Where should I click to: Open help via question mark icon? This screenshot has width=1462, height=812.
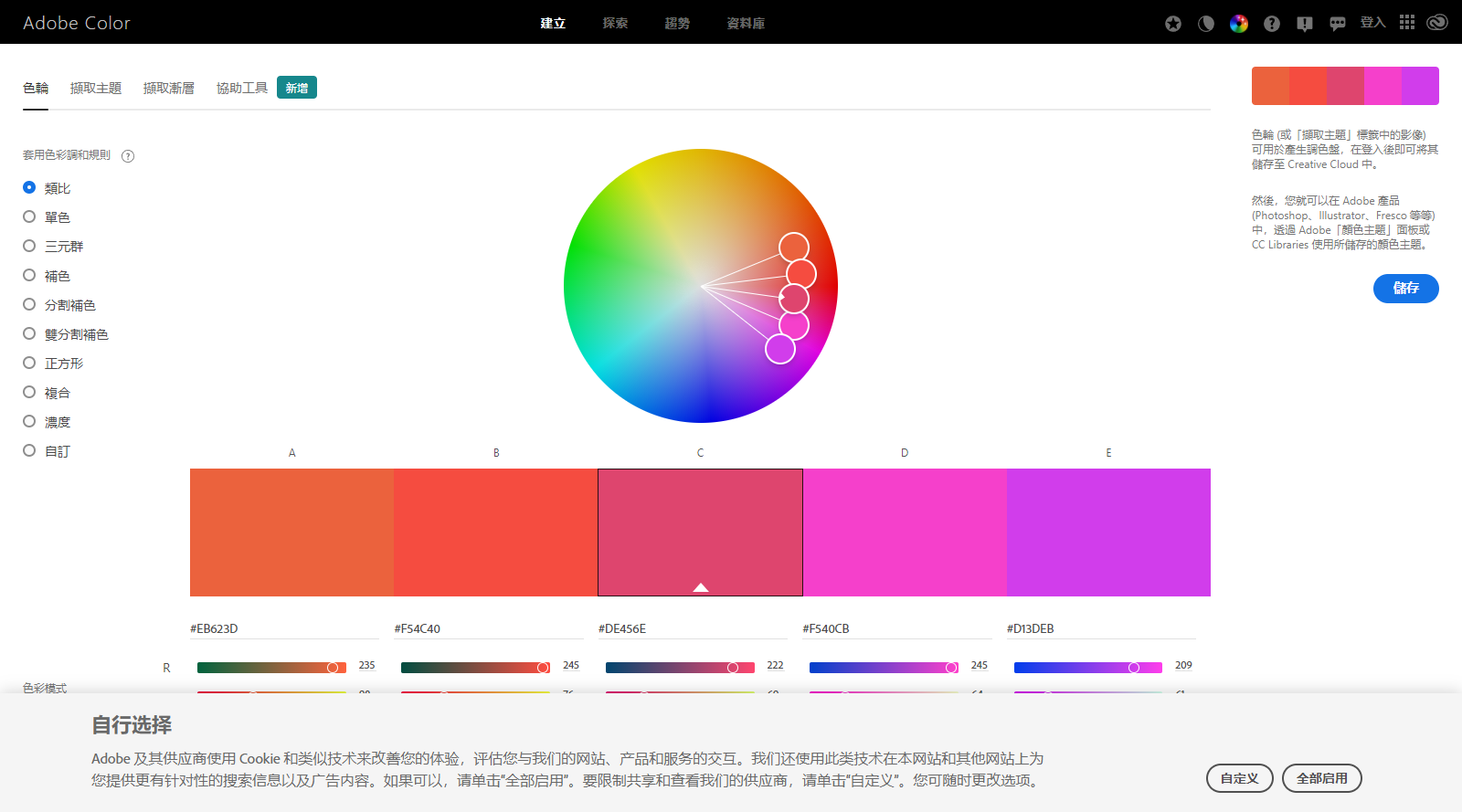coord(1272,24)
